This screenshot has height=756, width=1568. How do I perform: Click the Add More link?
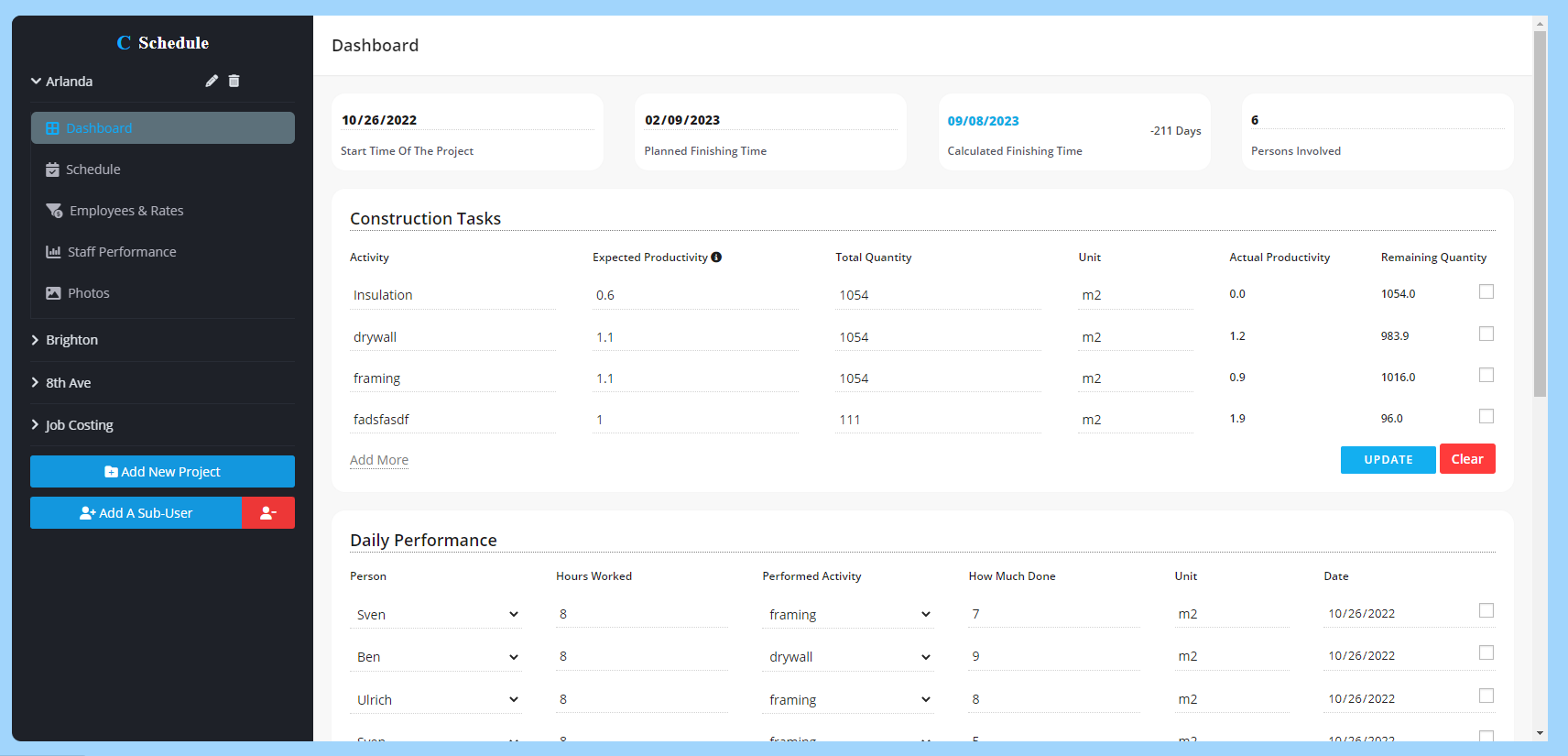[379, 460]
